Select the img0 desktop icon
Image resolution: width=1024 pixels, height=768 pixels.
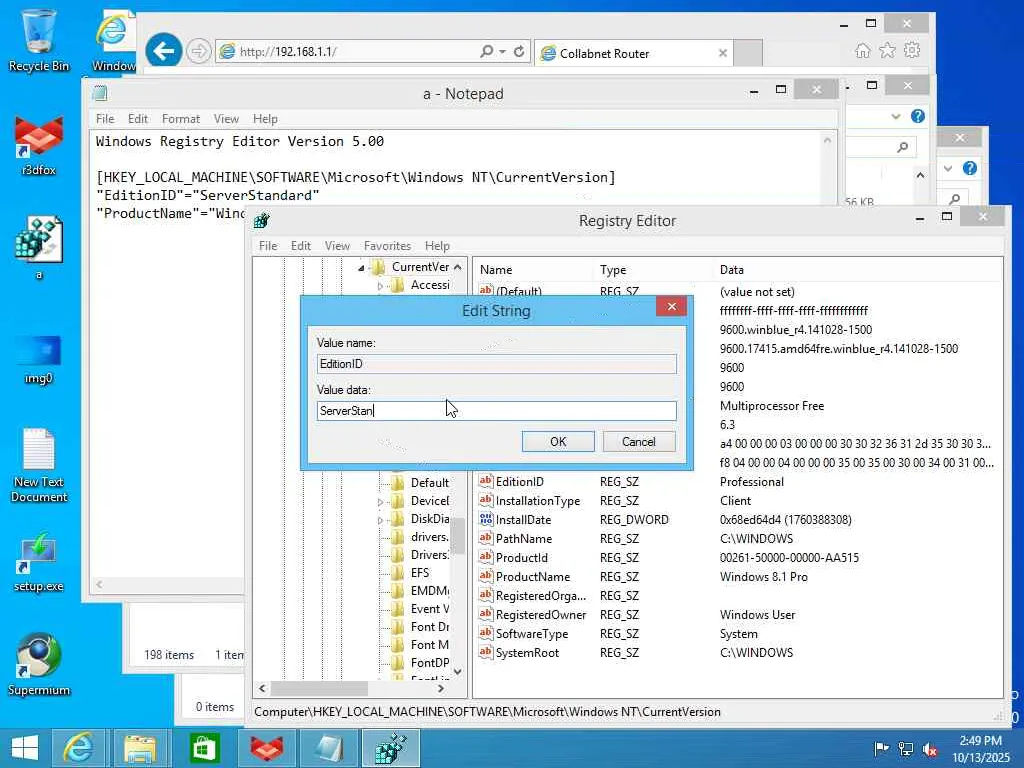(39, 359)
